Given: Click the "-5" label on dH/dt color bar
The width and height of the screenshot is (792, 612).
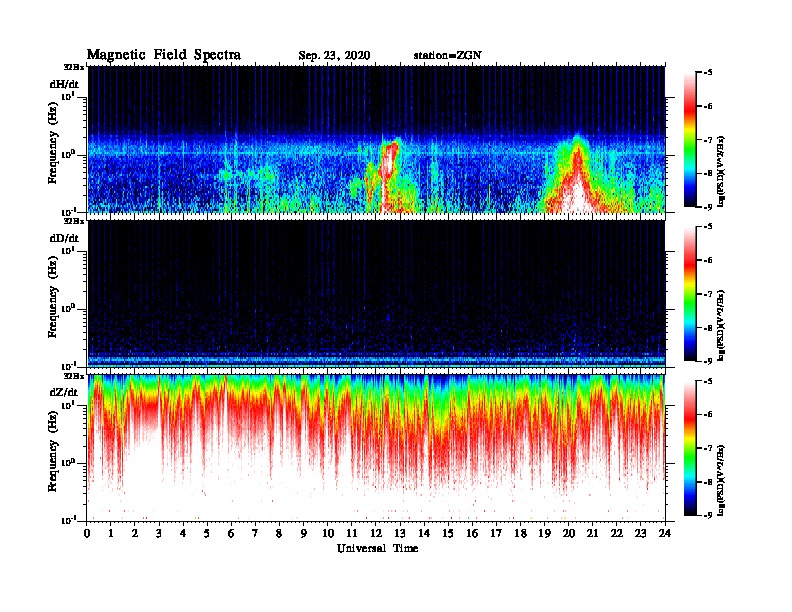Looking at the screenshot, I should point(708,73).
